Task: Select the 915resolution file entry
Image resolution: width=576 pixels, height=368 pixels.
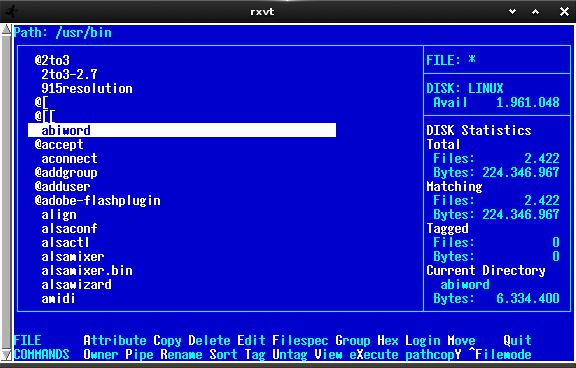Action: coord(87,88)
